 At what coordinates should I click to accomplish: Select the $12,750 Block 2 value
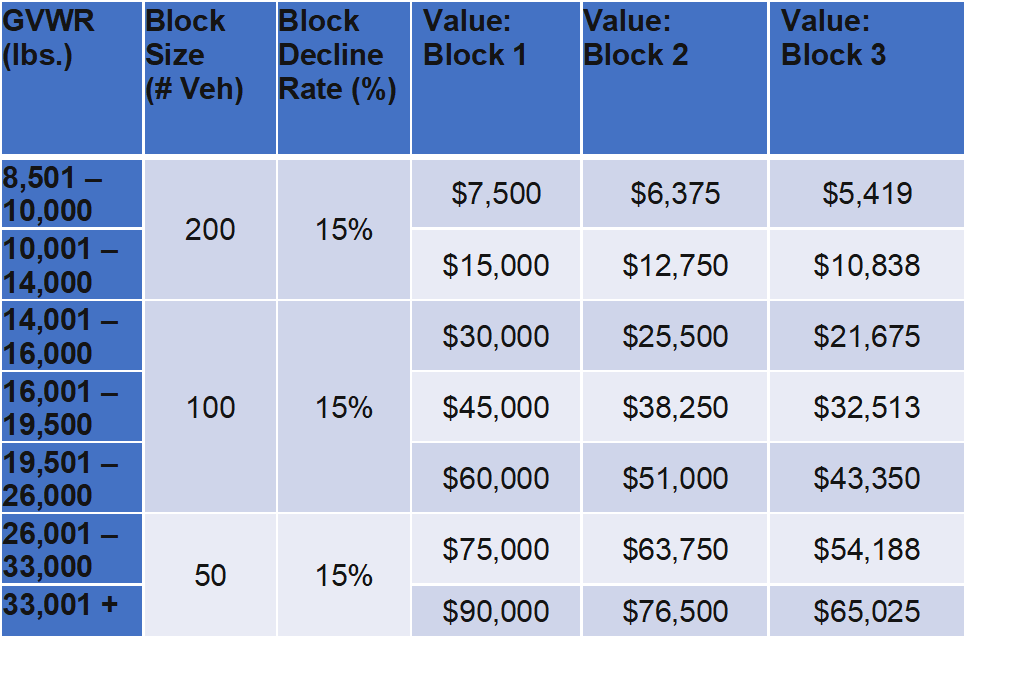[675, 265]
